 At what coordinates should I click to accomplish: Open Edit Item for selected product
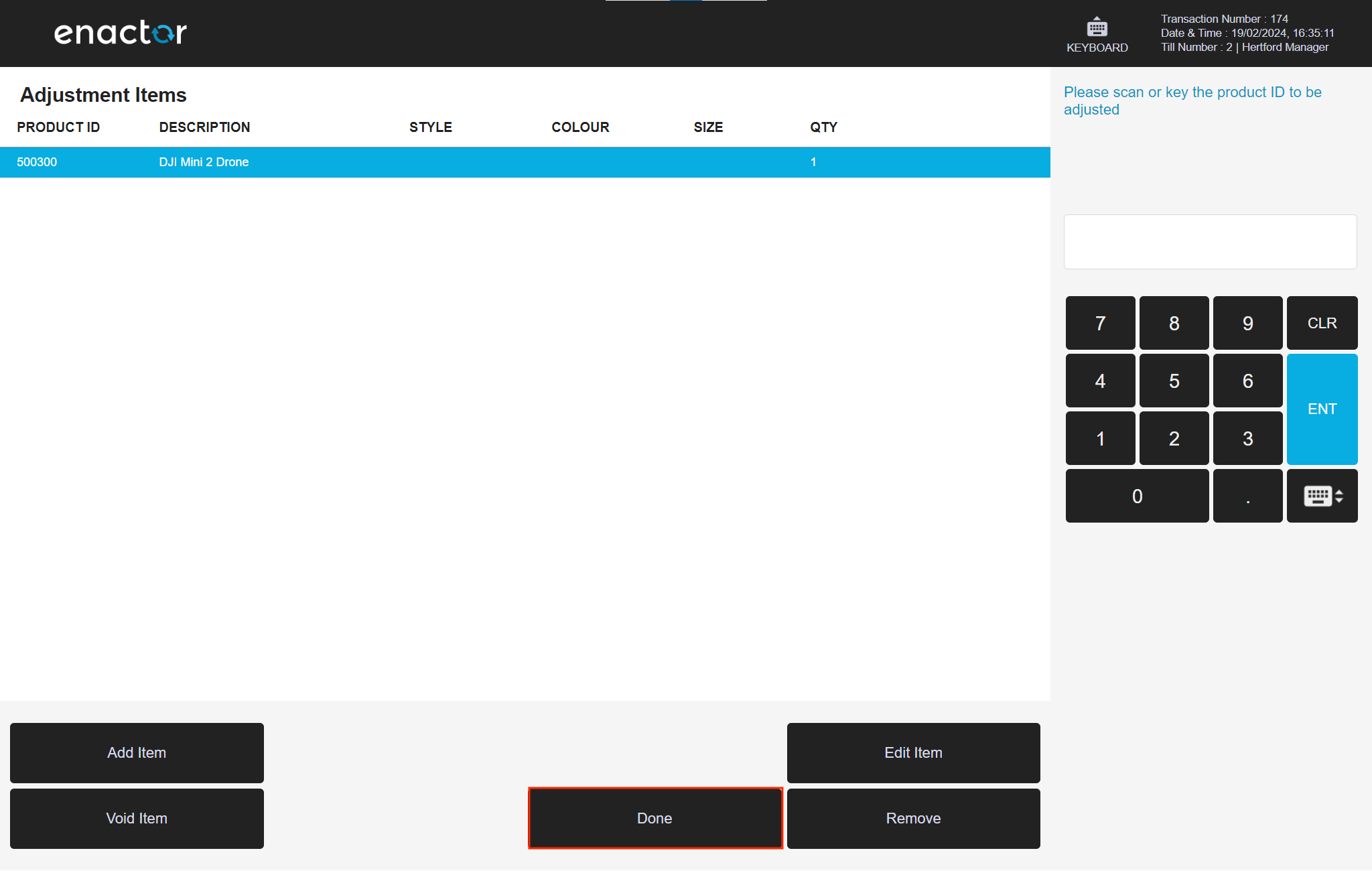(x=913, y=752)
